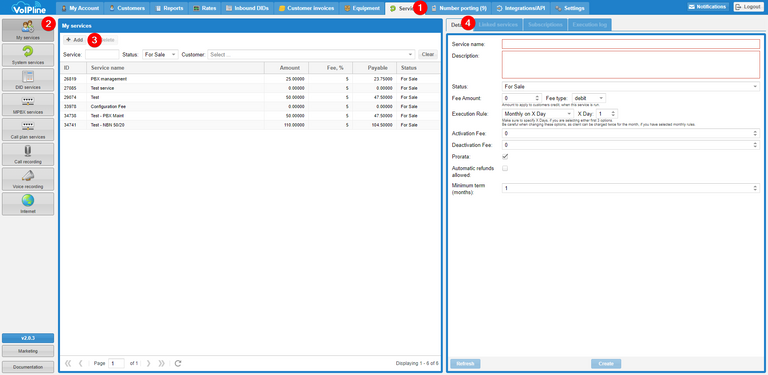Open MPBX services in the sidebar

coord(28,105)
